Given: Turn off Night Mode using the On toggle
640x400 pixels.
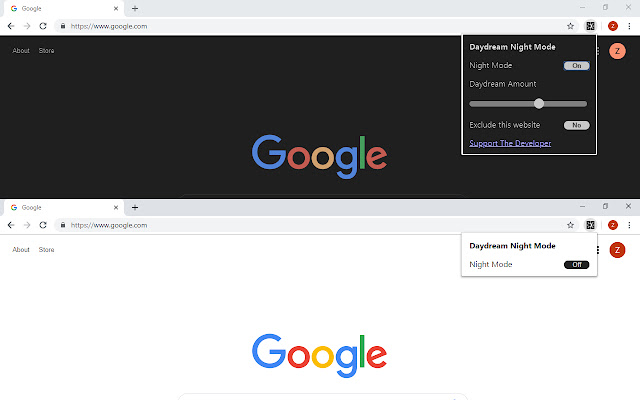Looking at the screenshot, I should (576, 66).
